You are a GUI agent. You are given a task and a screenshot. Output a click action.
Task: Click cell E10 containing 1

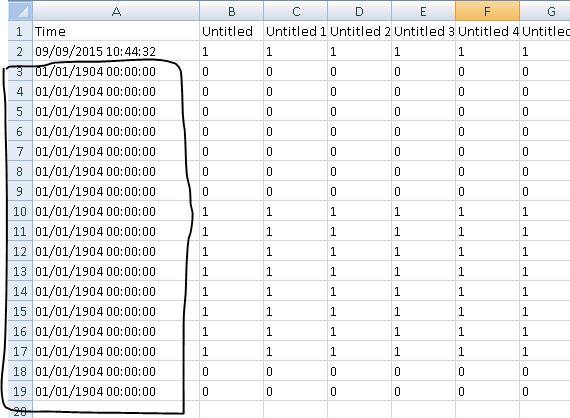pyautogui.click(x=424, y=211)
